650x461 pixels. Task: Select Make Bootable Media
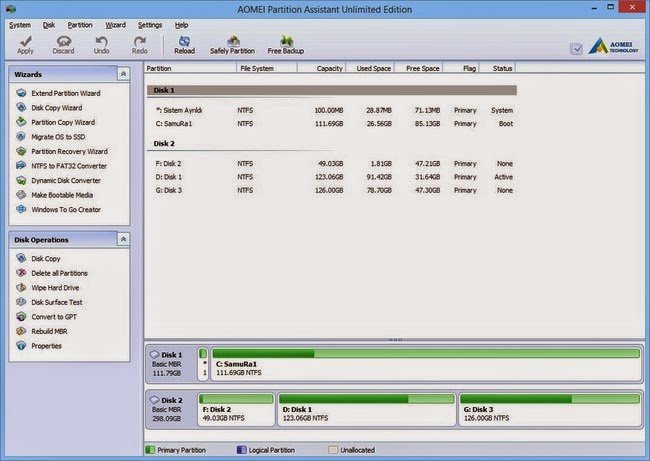[62, 195]
